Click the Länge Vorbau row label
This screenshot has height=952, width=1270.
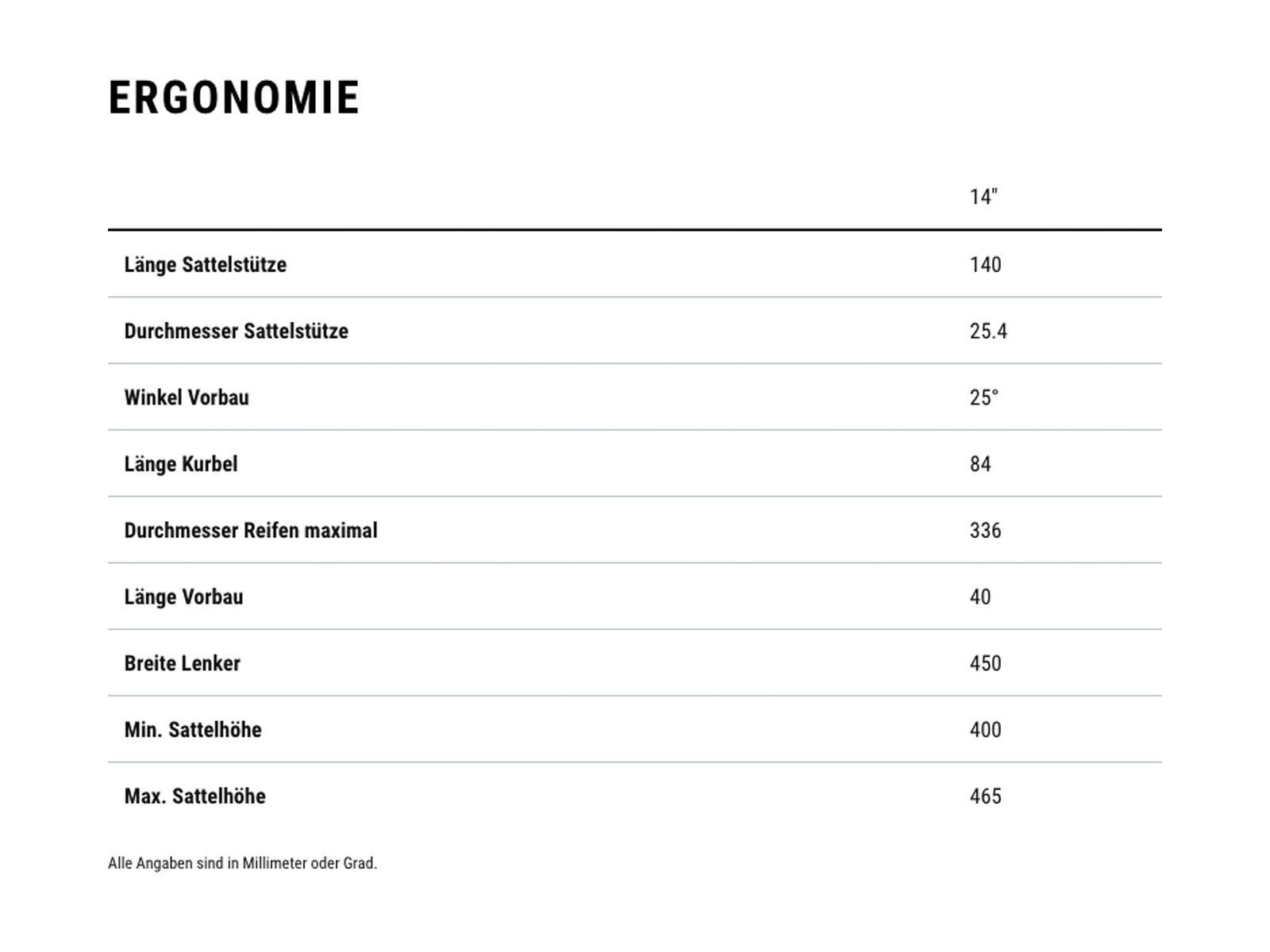tap(183, 597)
